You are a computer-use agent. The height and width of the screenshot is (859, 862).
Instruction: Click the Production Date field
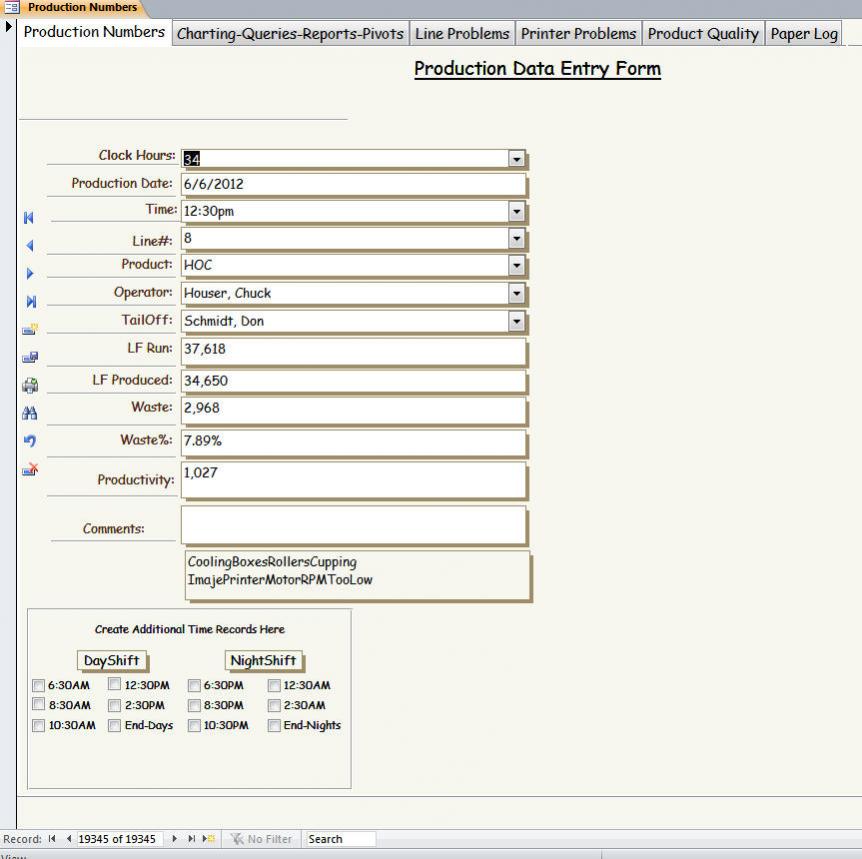(353, 184)
